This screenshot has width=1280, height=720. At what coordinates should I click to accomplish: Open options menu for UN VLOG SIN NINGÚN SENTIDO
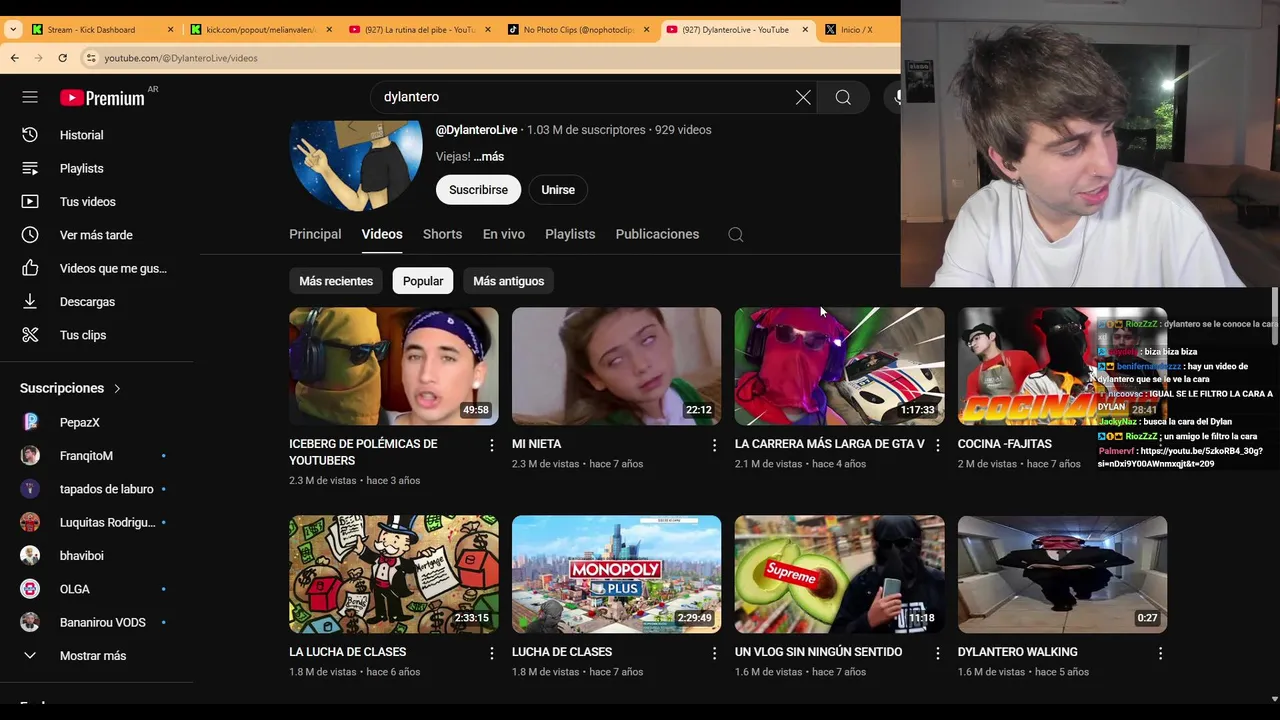pos(937,653)
